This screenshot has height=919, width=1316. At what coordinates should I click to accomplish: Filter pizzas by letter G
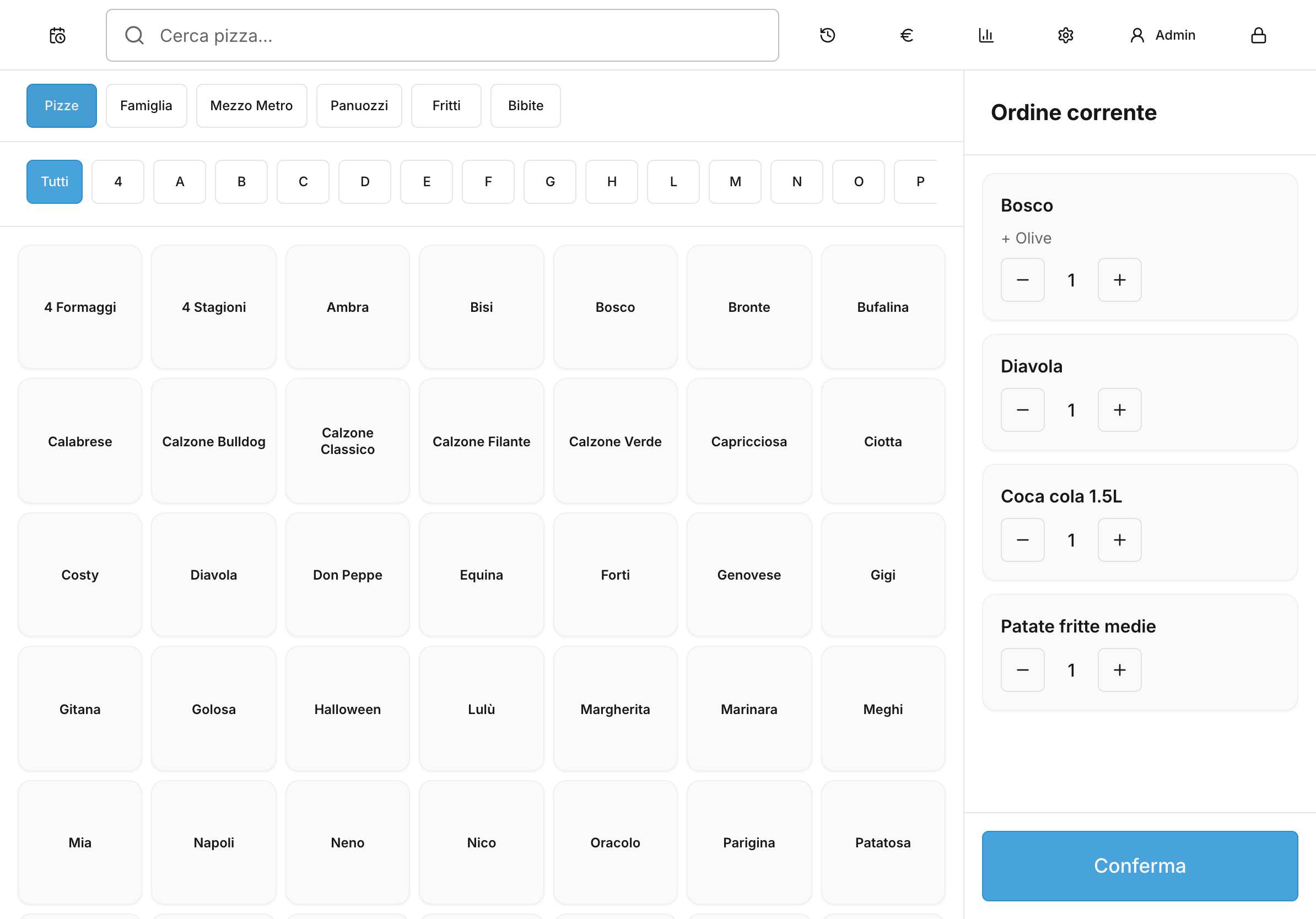tap(549, 182)
